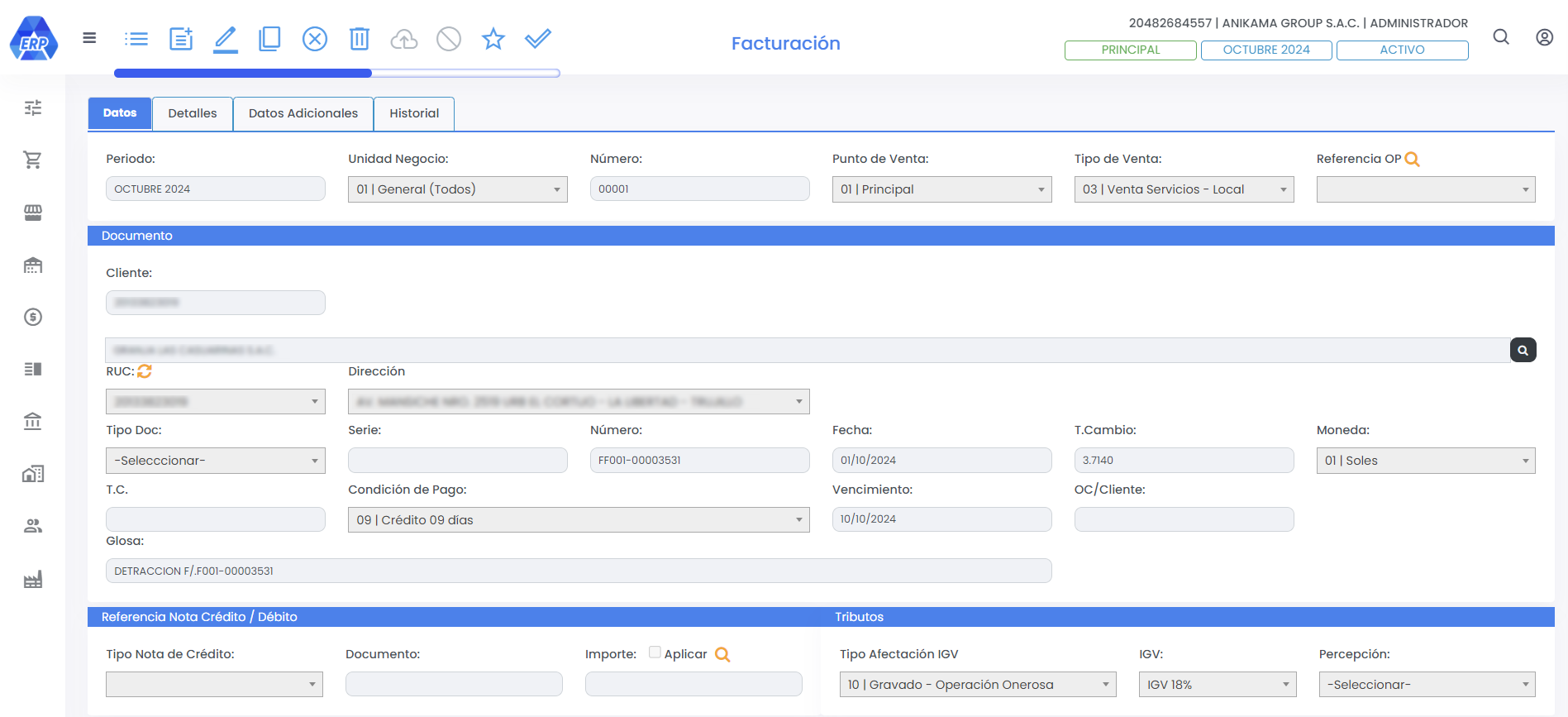1568x717 pixels.
Task: Toggle the hamburger menu
Action: tap(89, 38)
